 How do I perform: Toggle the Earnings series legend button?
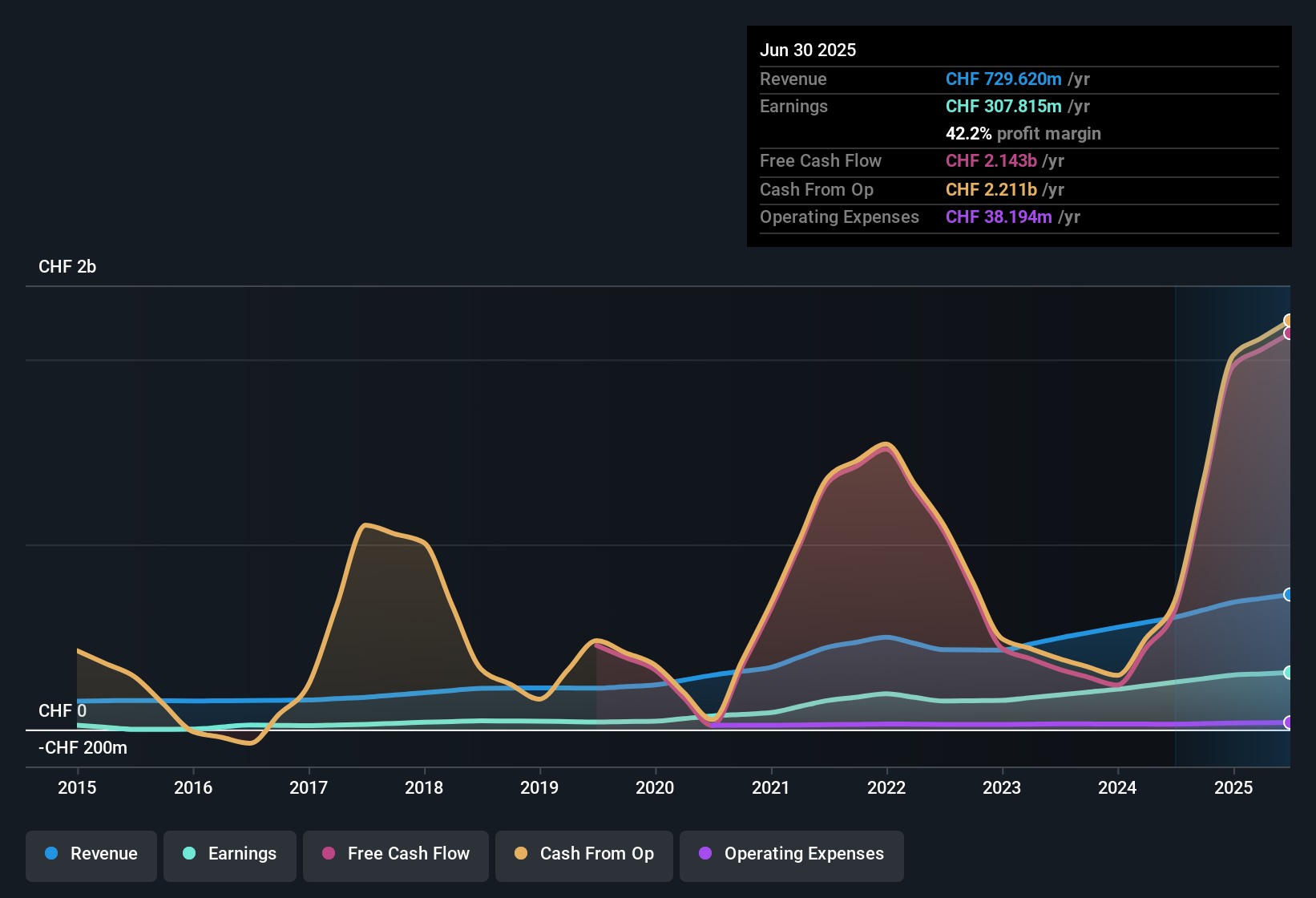pos(230,855)
